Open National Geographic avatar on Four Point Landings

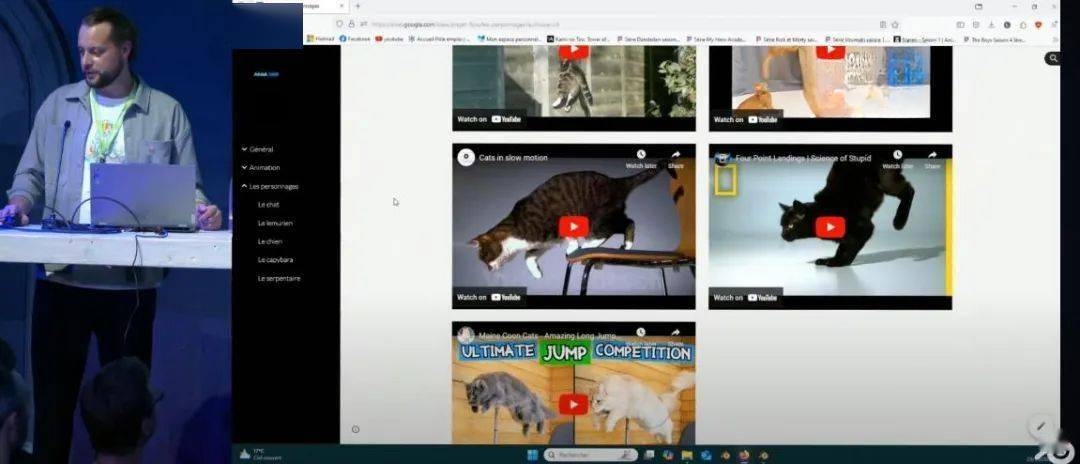pos(722,158)
